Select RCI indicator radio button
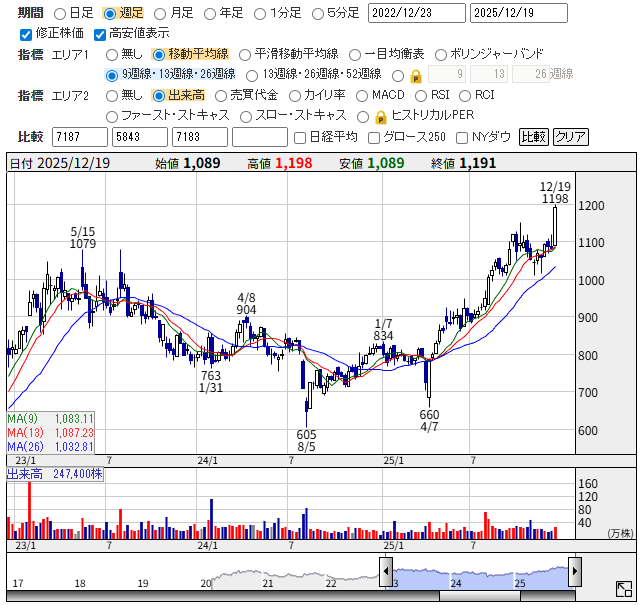The height and width of the screenshot is (605, 641). click(465, 96)
